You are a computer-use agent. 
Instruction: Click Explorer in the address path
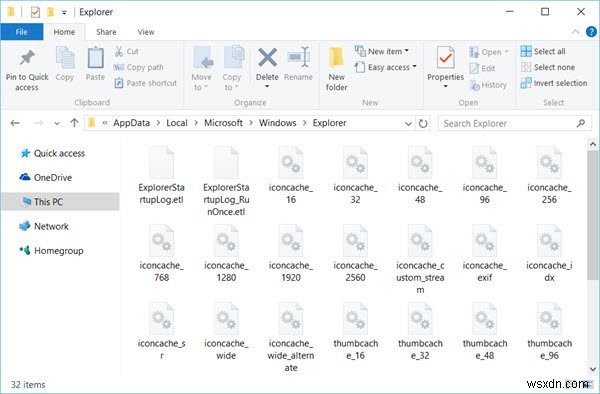[x=329, y=123]
